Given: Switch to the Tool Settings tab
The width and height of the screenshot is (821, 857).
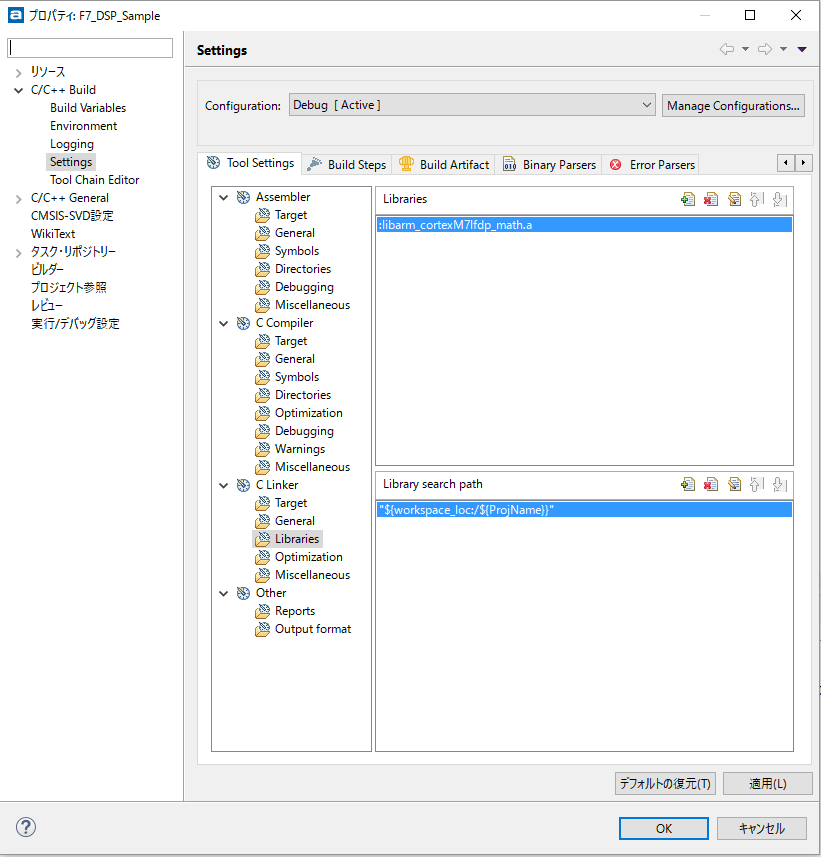Looking at the screenshot, I should [250, 163].
